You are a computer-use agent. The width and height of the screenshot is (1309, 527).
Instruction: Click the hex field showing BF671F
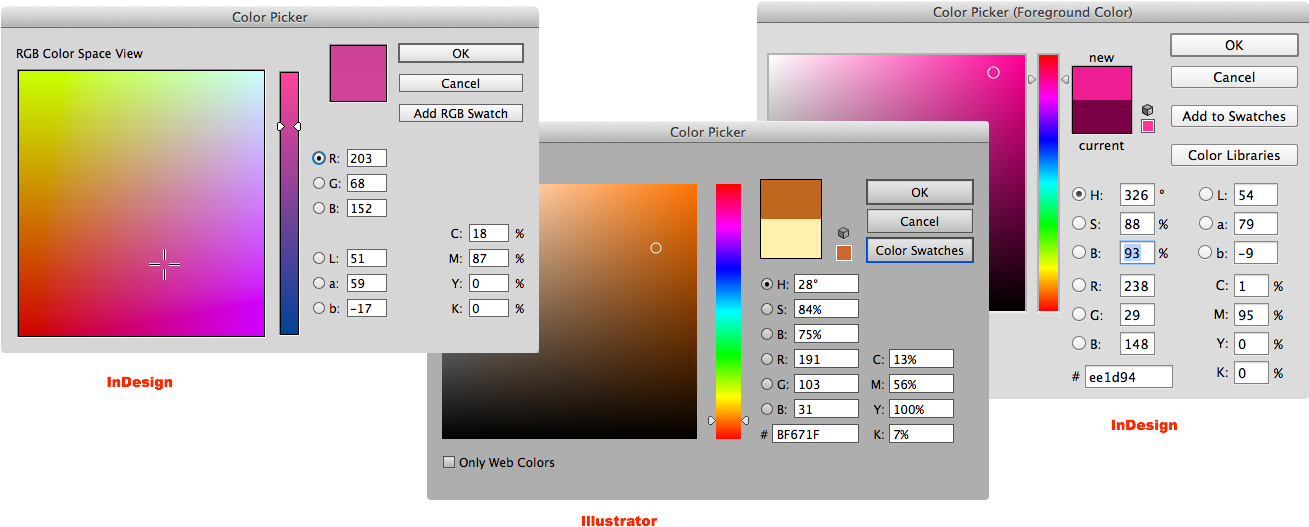tap(815, 434)
